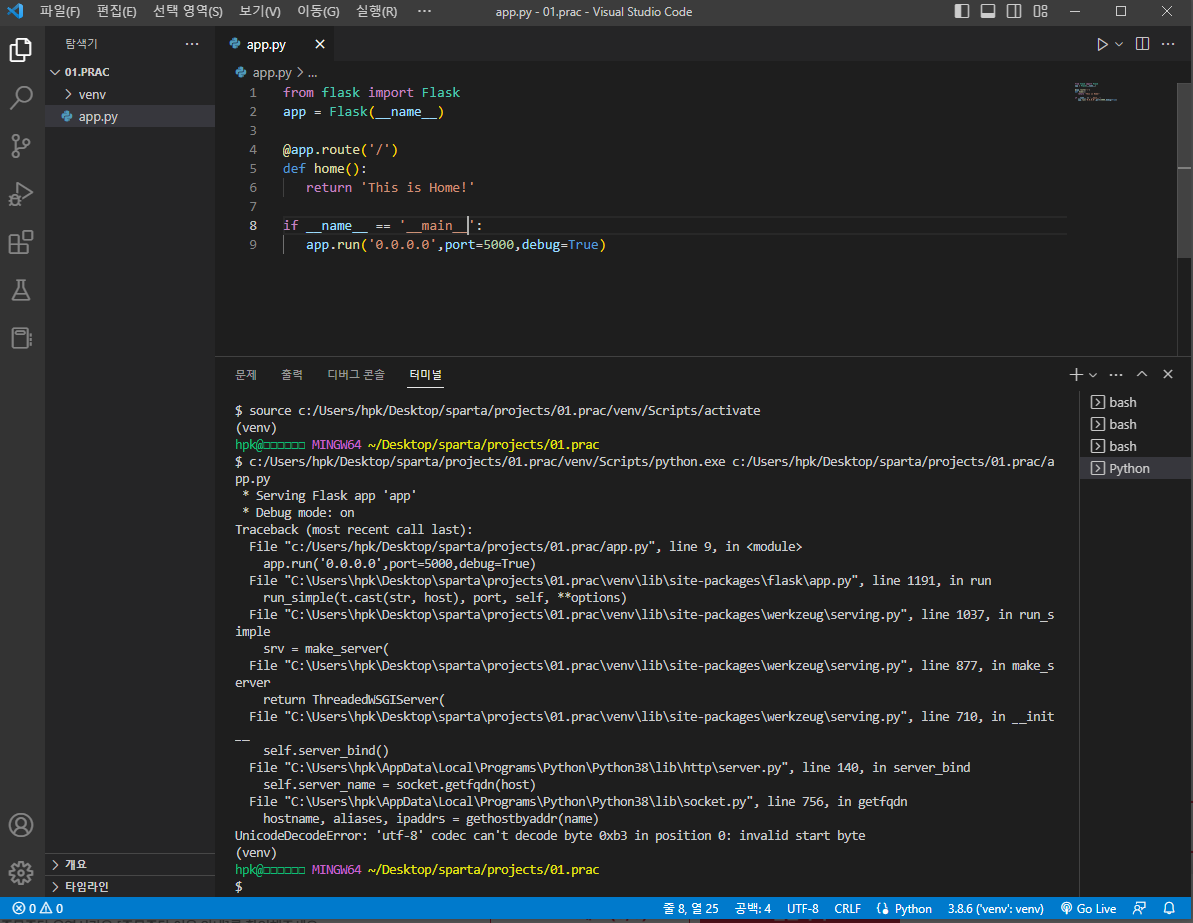Open the Manage gear icon
Image resolution: width=1193 pixels, height=923 pixels.
pyautogui.click(x=21, y=873)
